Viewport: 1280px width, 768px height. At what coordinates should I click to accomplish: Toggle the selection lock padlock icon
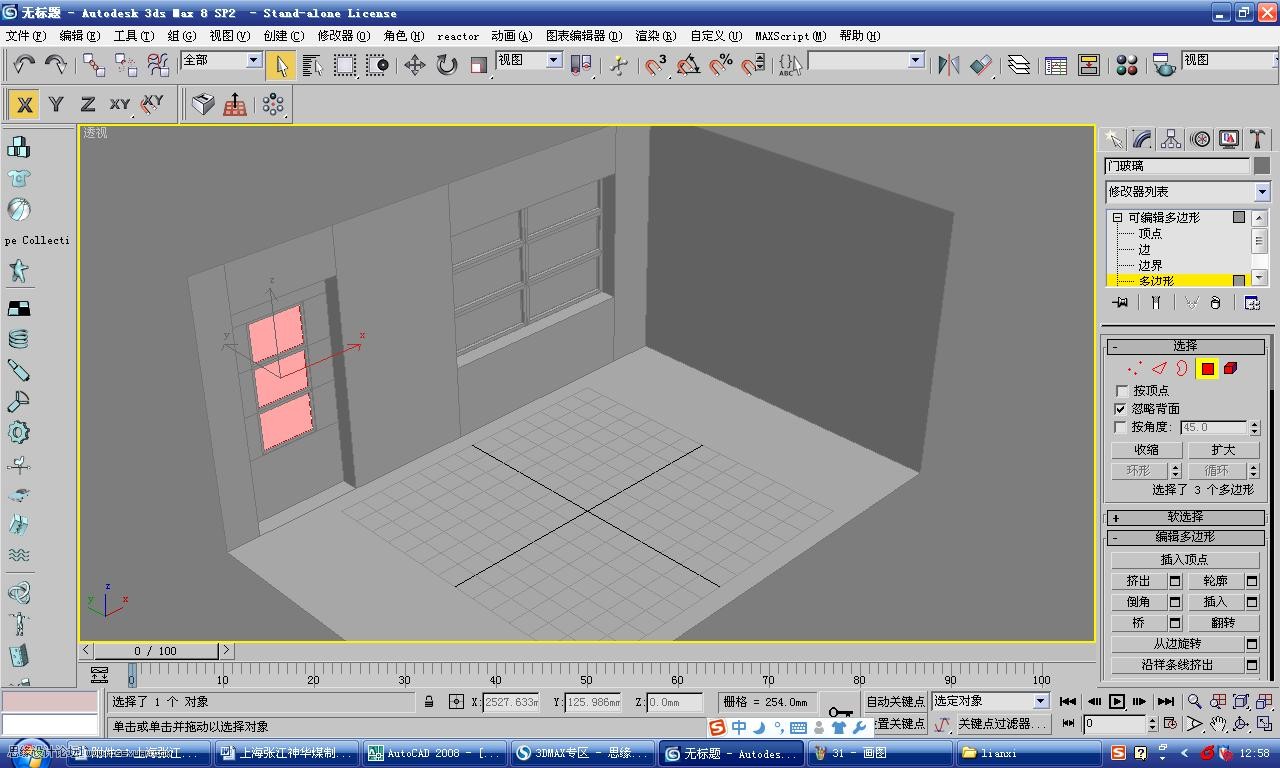429,702
